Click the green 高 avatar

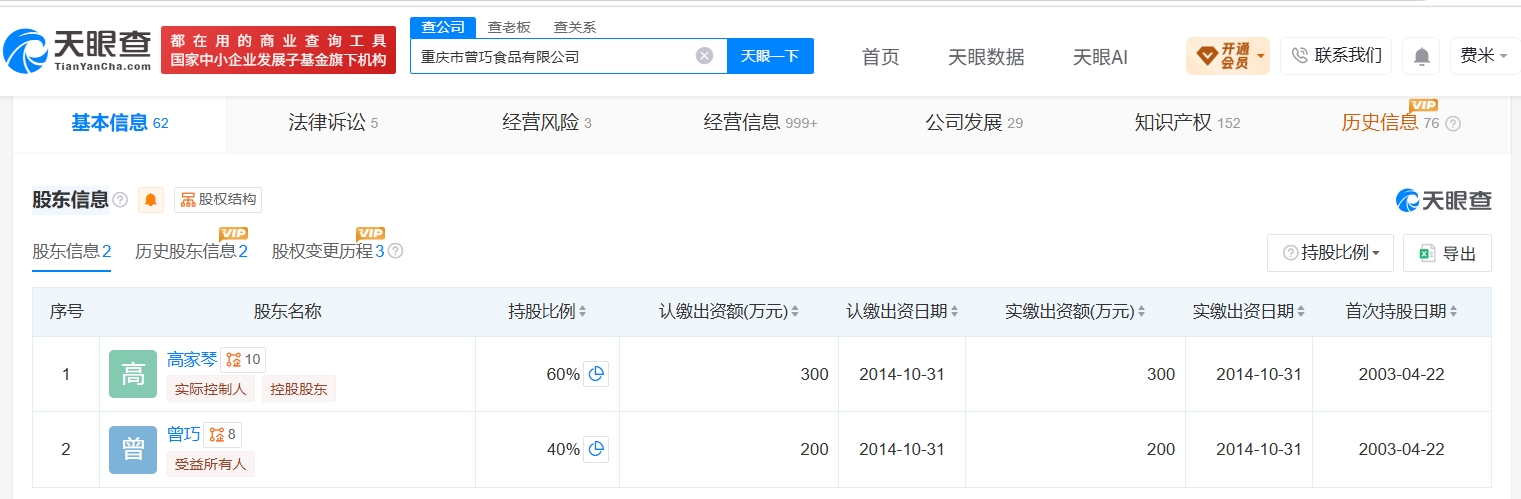(133, 374)
